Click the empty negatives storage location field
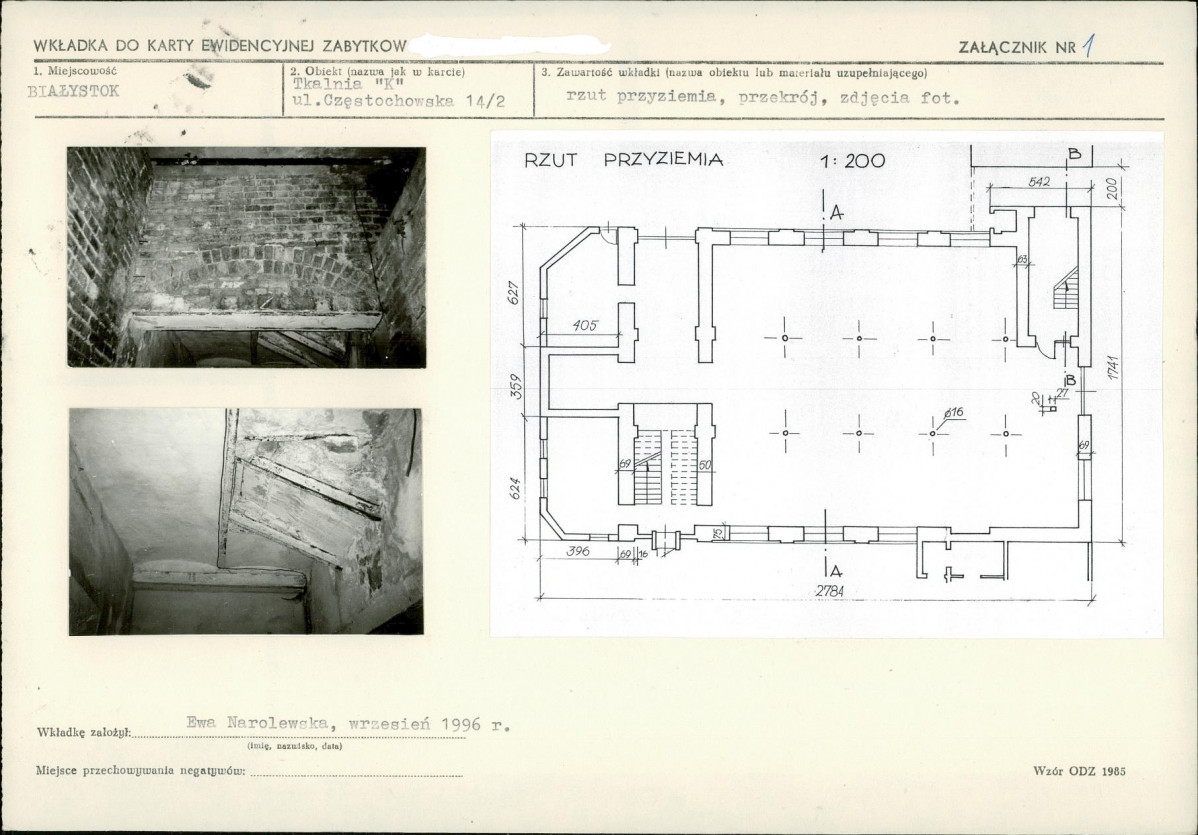The width and height of the screenshot is (1198, 835). (x=356, y=770)
